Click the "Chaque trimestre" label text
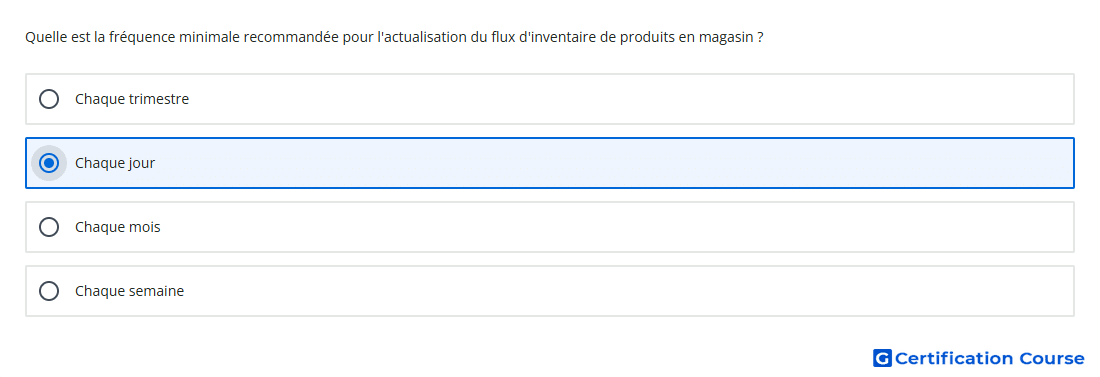 (x=132, y=99)
